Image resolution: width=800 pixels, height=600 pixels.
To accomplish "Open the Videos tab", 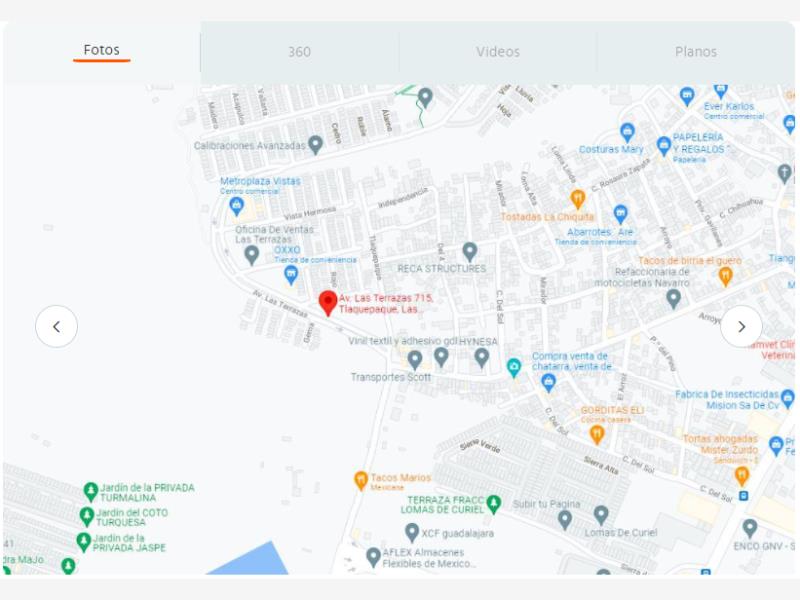I will tap(498, 52).
